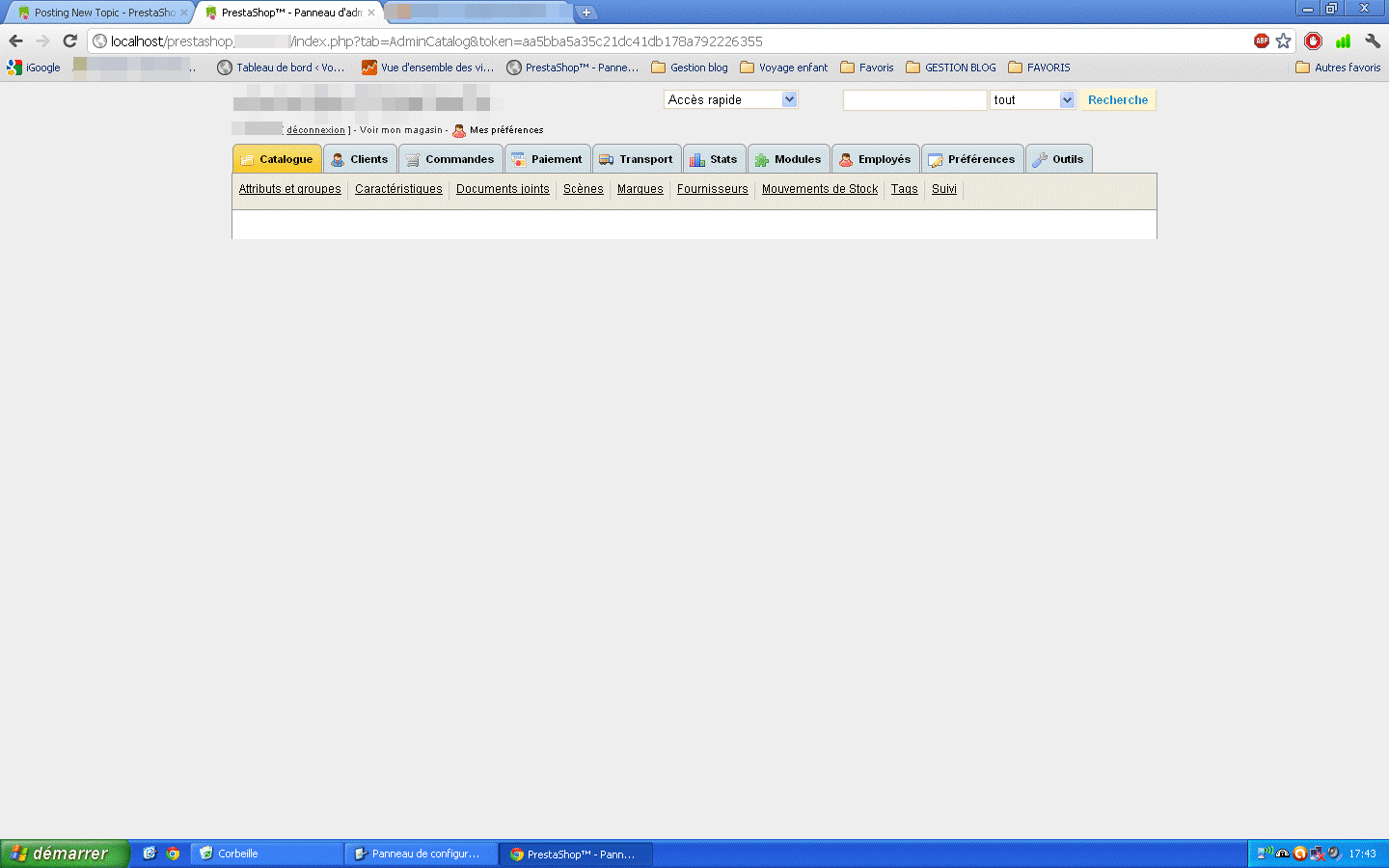Open the Suivi link
Screen dimensions: 1389x868
click(x=944, y=189)
